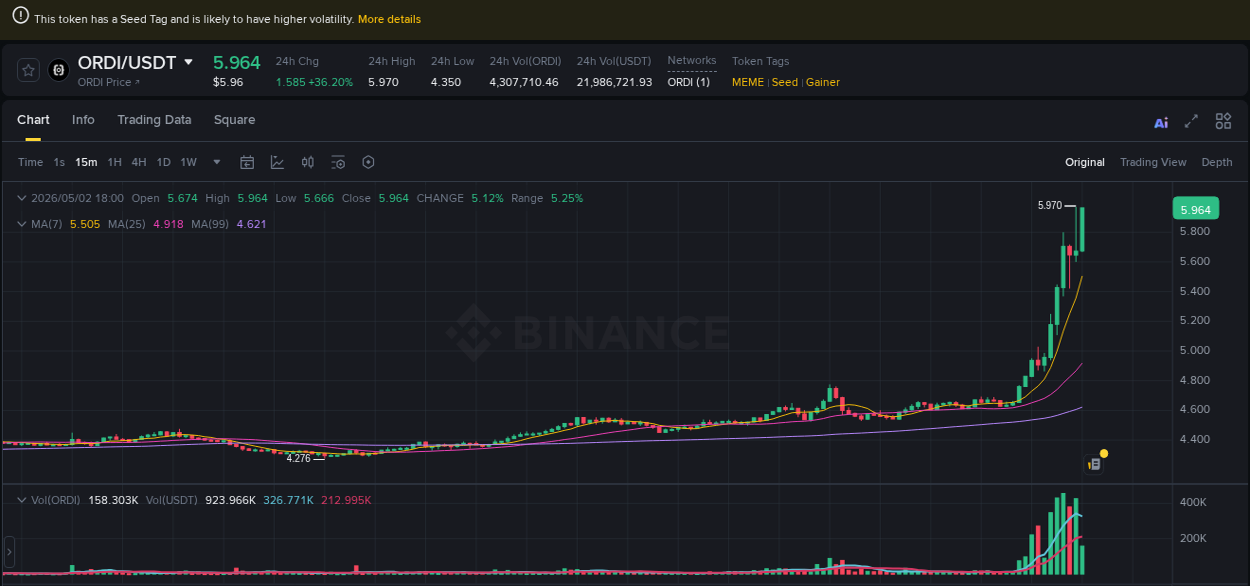Click the Networks label
Viewport: 1250px width, 586px height.
point(692,61)
